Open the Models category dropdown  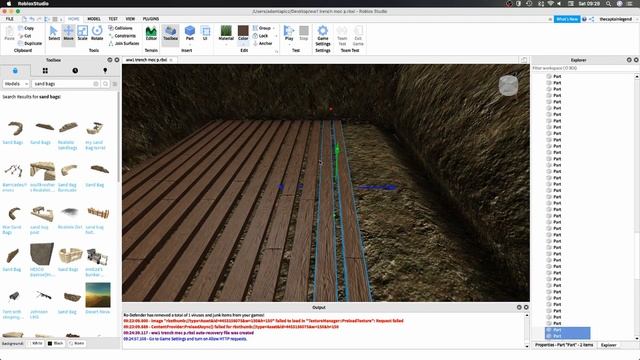[x=16, y=84]
